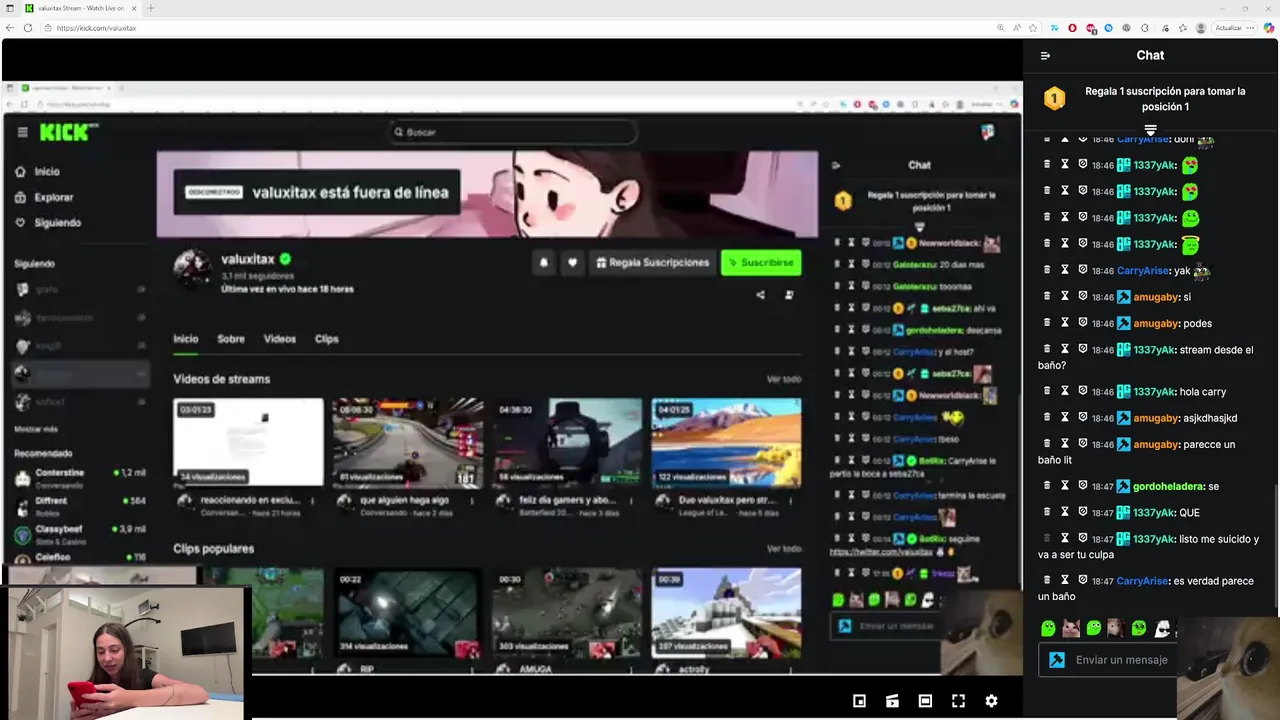This screenshot has height=720, width=1280.
Task: Open video player settings gear
Action: point(991,701)
